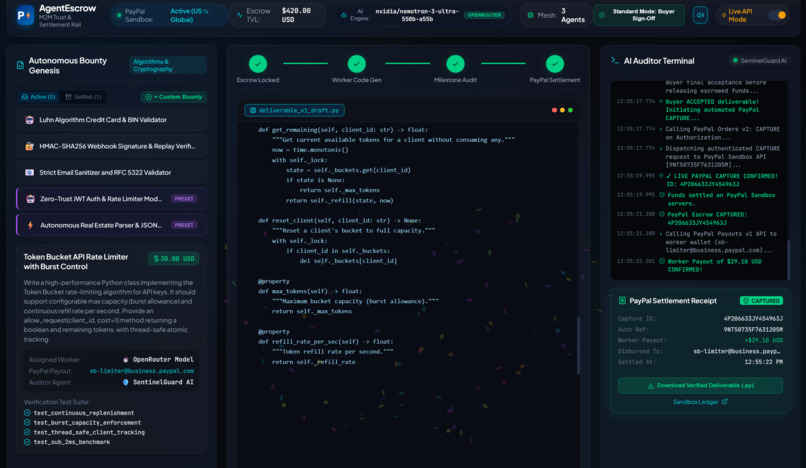
Task: Click the Autonomous Bounty Genesis file icon
Action: point(20,65)
